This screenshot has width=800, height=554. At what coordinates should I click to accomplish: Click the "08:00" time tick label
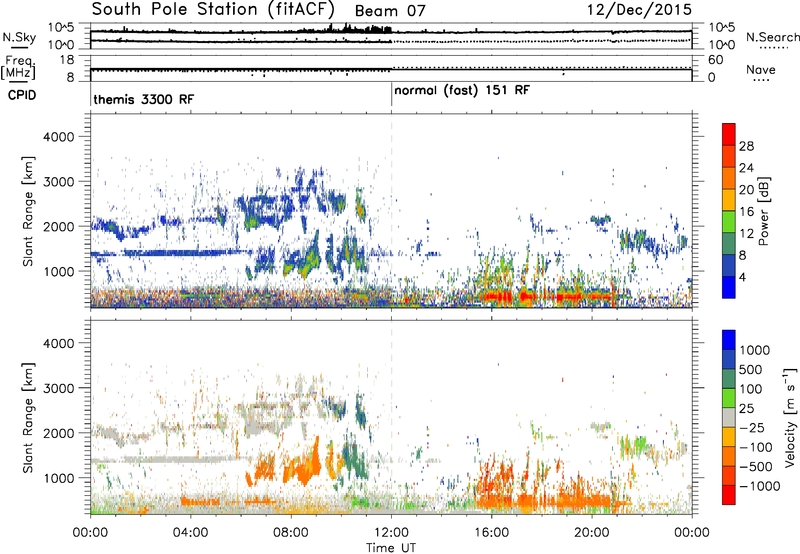pos(291,533)
